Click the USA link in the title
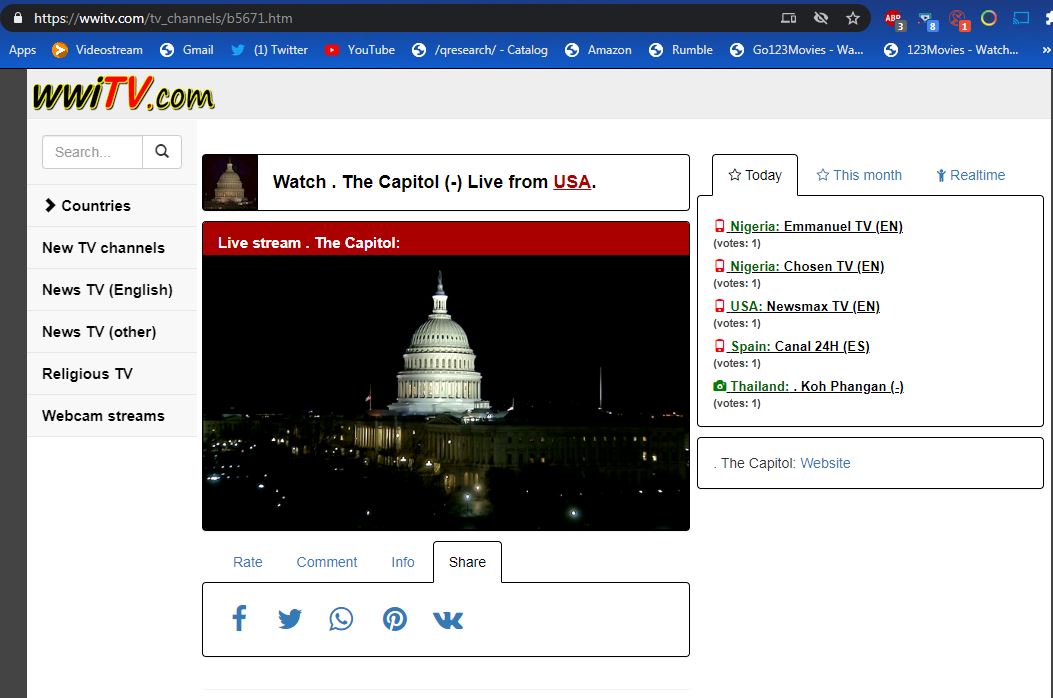Viewport: 1053px width, 698px height. (572, 182)
